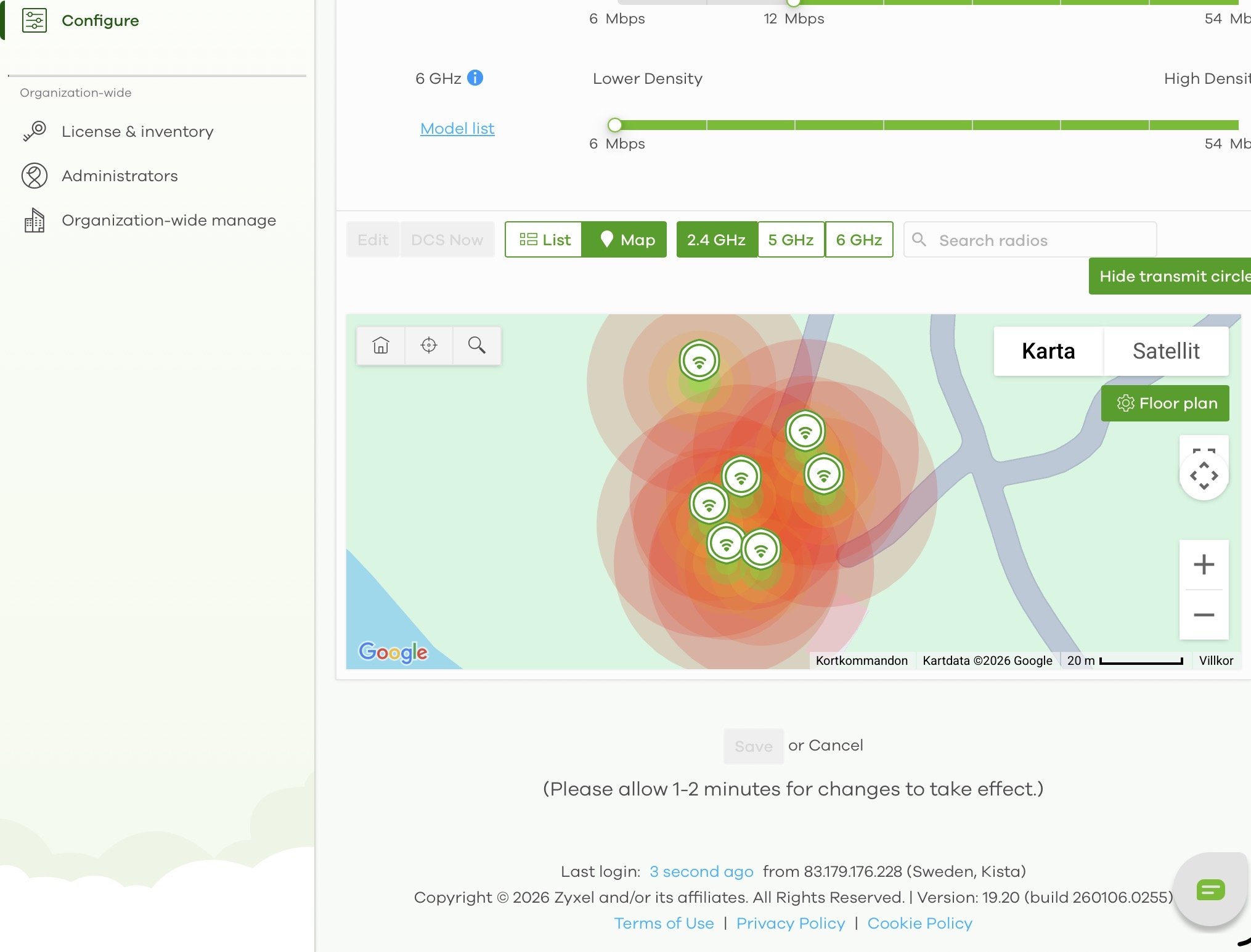Select the 6 GHz band filter
Image resolution: width=1251 pixels, height=952 pixels.
(858, 240)
